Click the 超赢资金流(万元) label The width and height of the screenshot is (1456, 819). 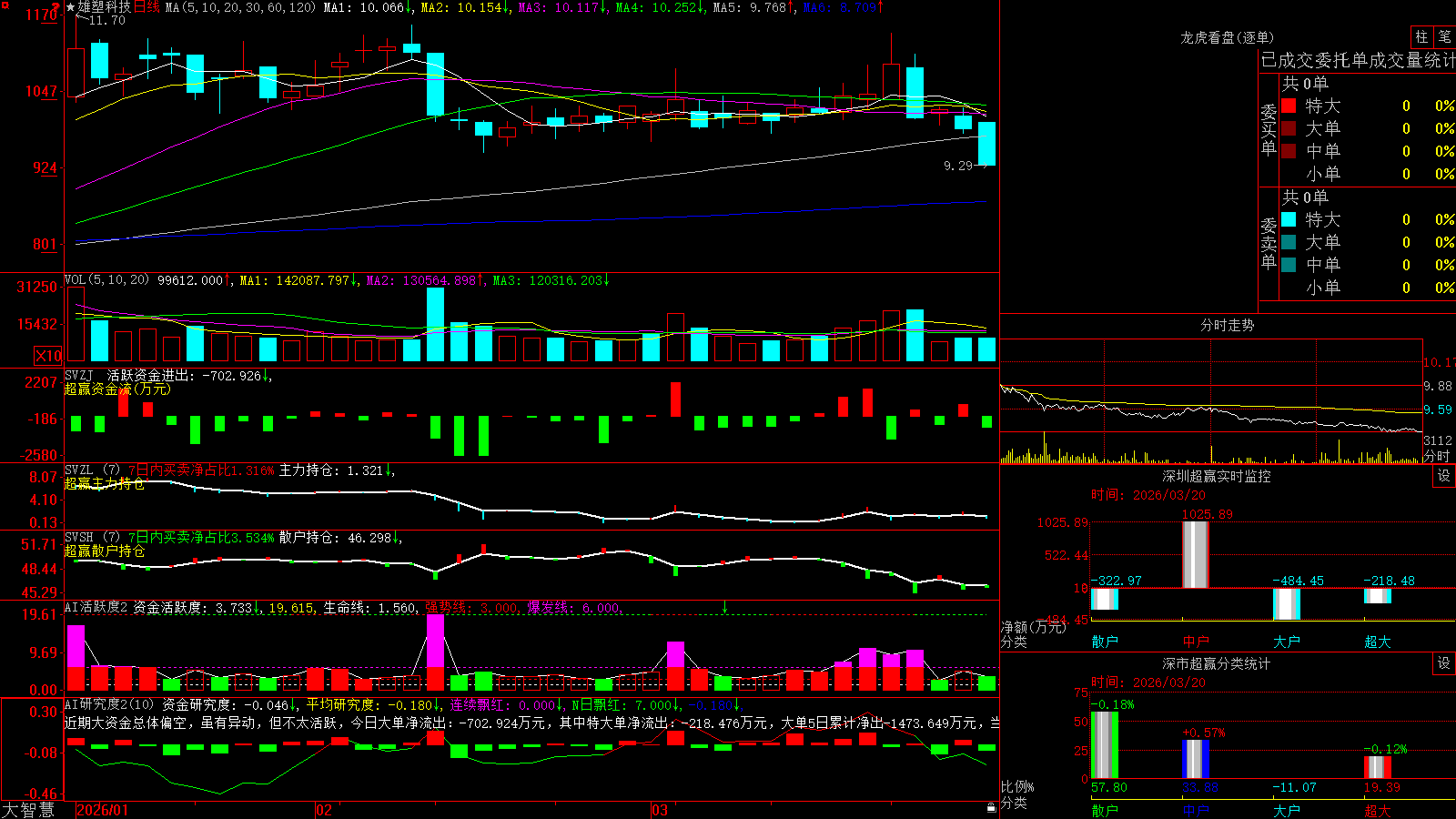(117, 389)
